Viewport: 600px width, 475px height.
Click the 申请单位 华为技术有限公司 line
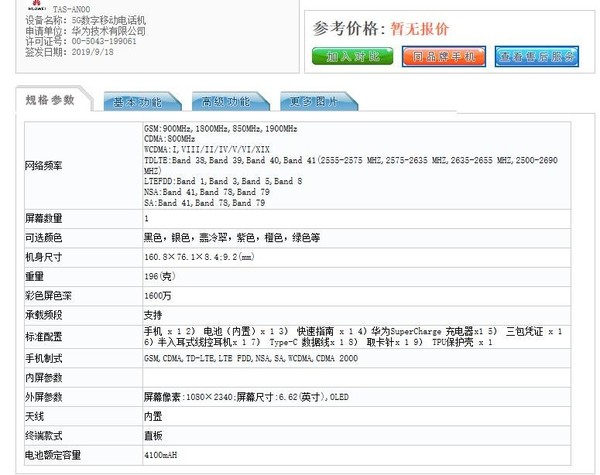point(85,31)
